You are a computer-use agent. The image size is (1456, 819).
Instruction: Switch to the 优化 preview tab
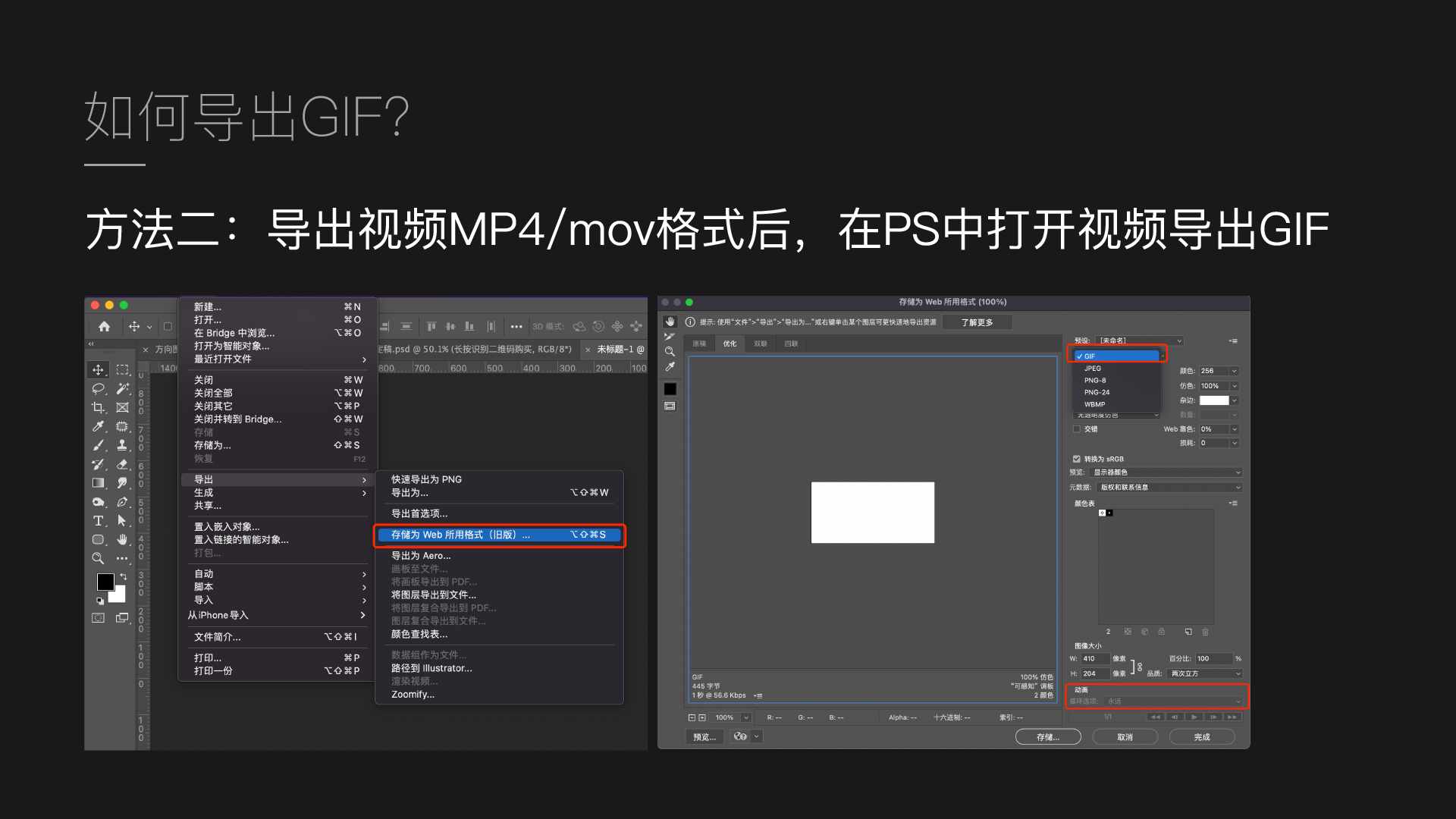tap(730, 344)
